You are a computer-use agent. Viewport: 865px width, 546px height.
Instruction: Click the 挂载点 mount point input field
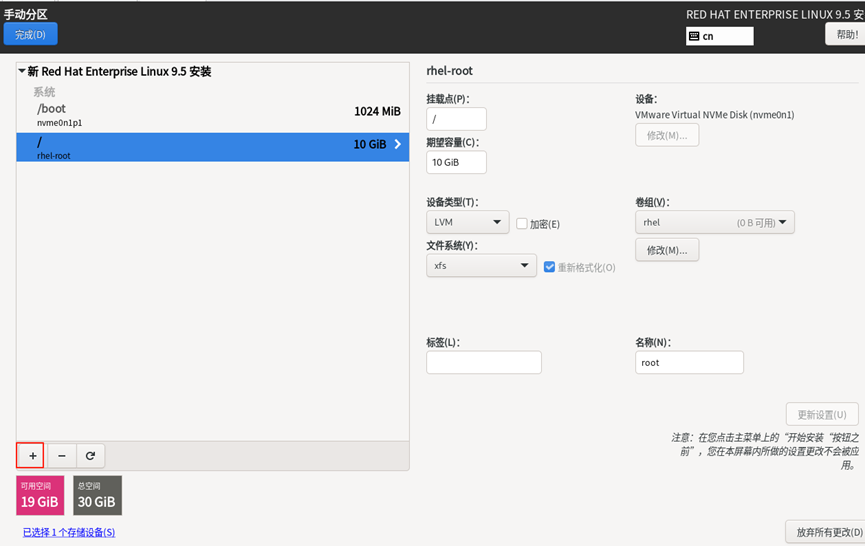456,119
